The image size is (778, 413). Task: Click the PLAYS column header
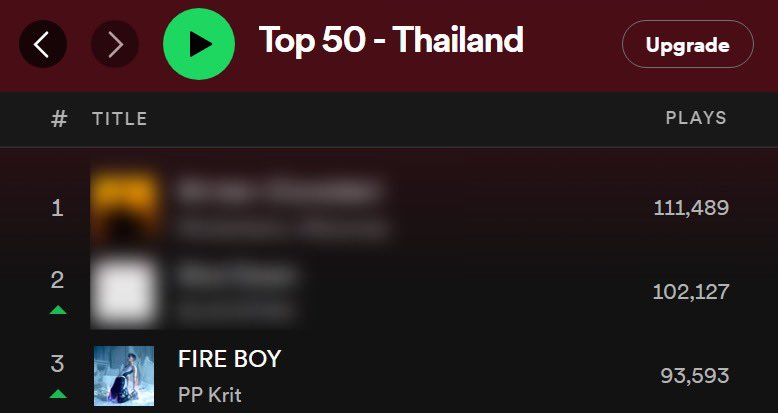click(x=696, y=118)
